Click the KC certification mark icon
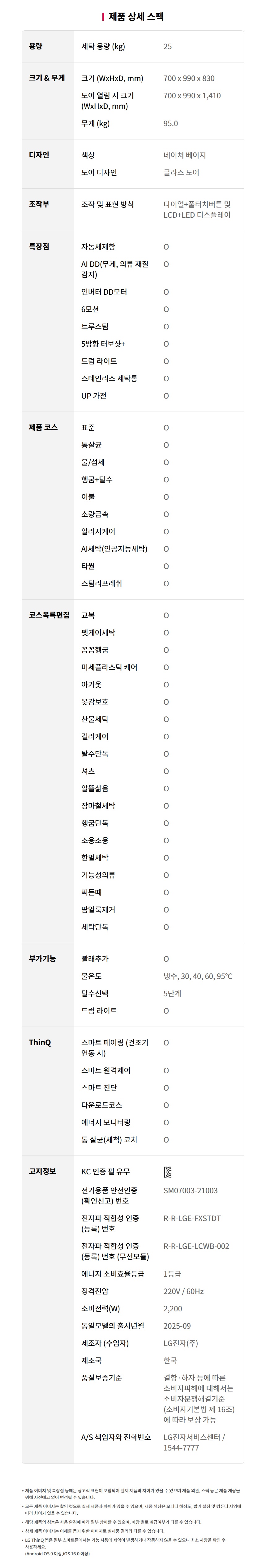 pos(167,1172)
